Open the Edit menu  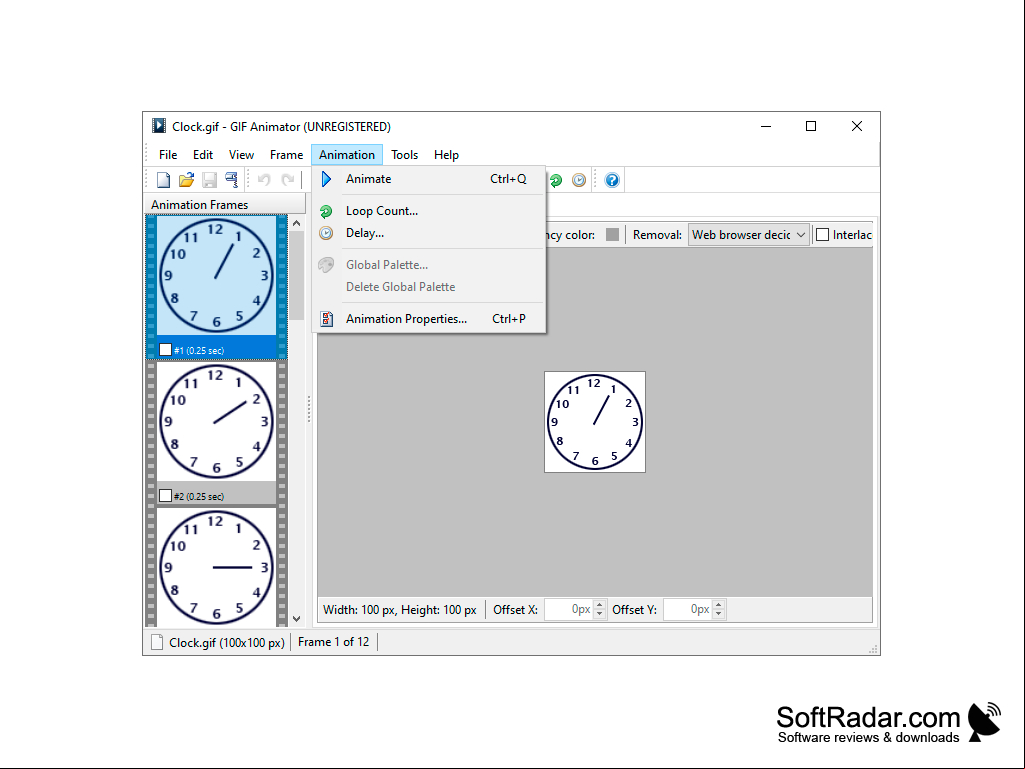[x=203, y=155]
